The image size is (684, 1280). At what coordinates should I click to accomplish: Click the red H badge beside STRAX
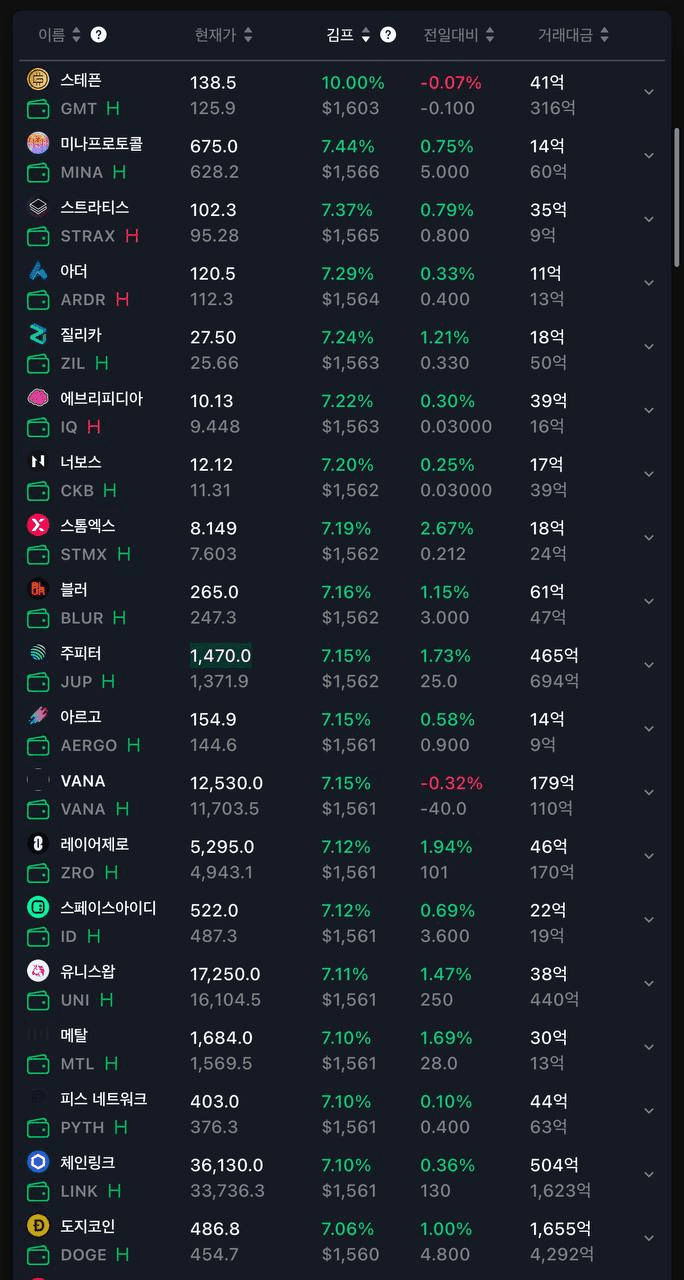pos(131,236)
